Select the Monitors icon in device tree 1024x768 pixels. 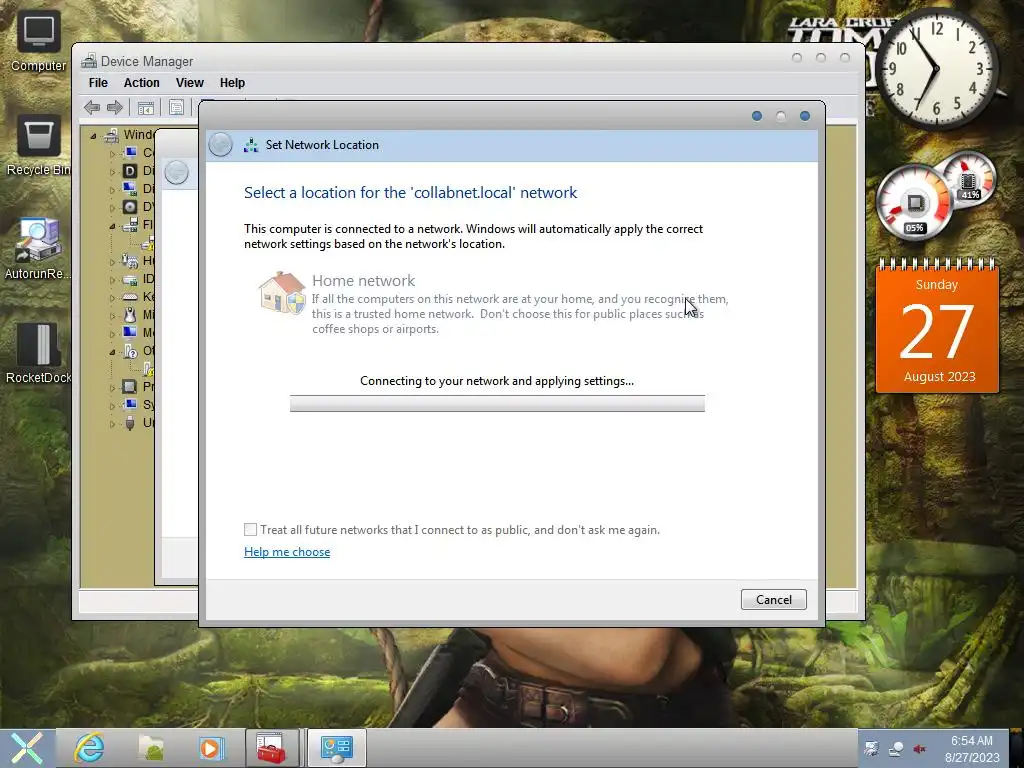130,332
